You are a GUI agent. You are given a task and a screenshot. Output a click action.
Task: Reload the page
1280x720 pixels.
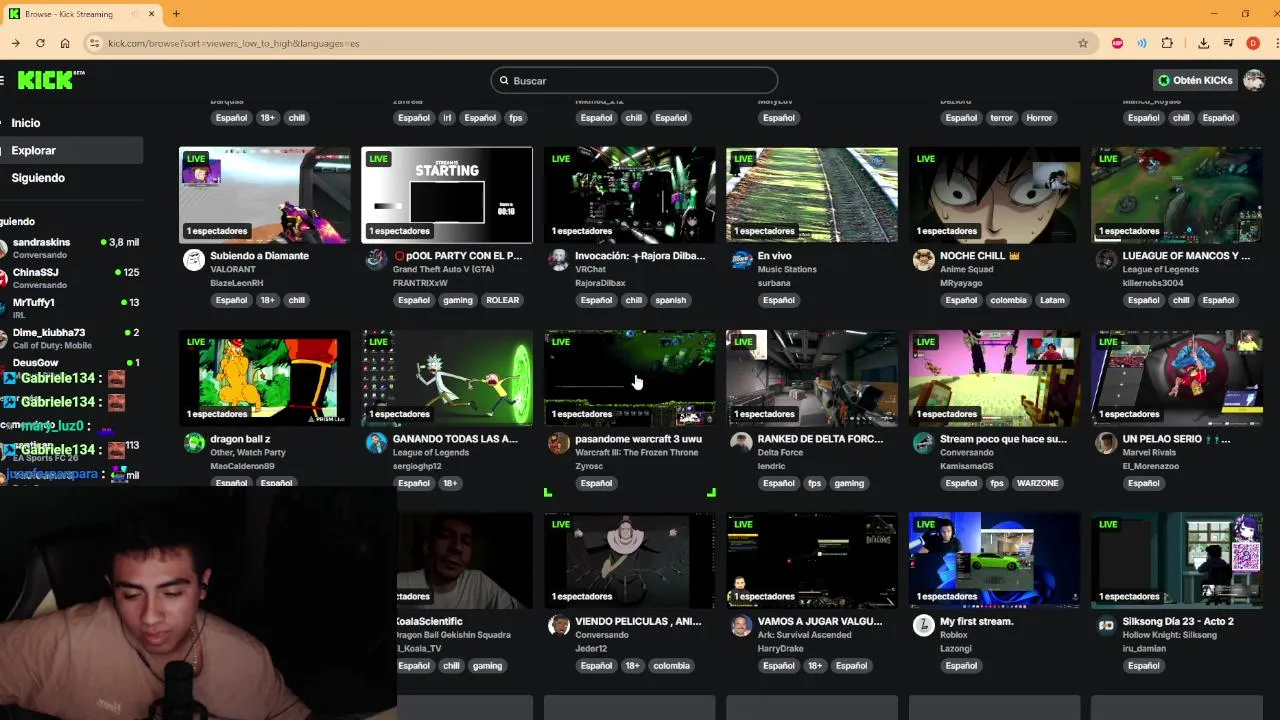[40, 43]
